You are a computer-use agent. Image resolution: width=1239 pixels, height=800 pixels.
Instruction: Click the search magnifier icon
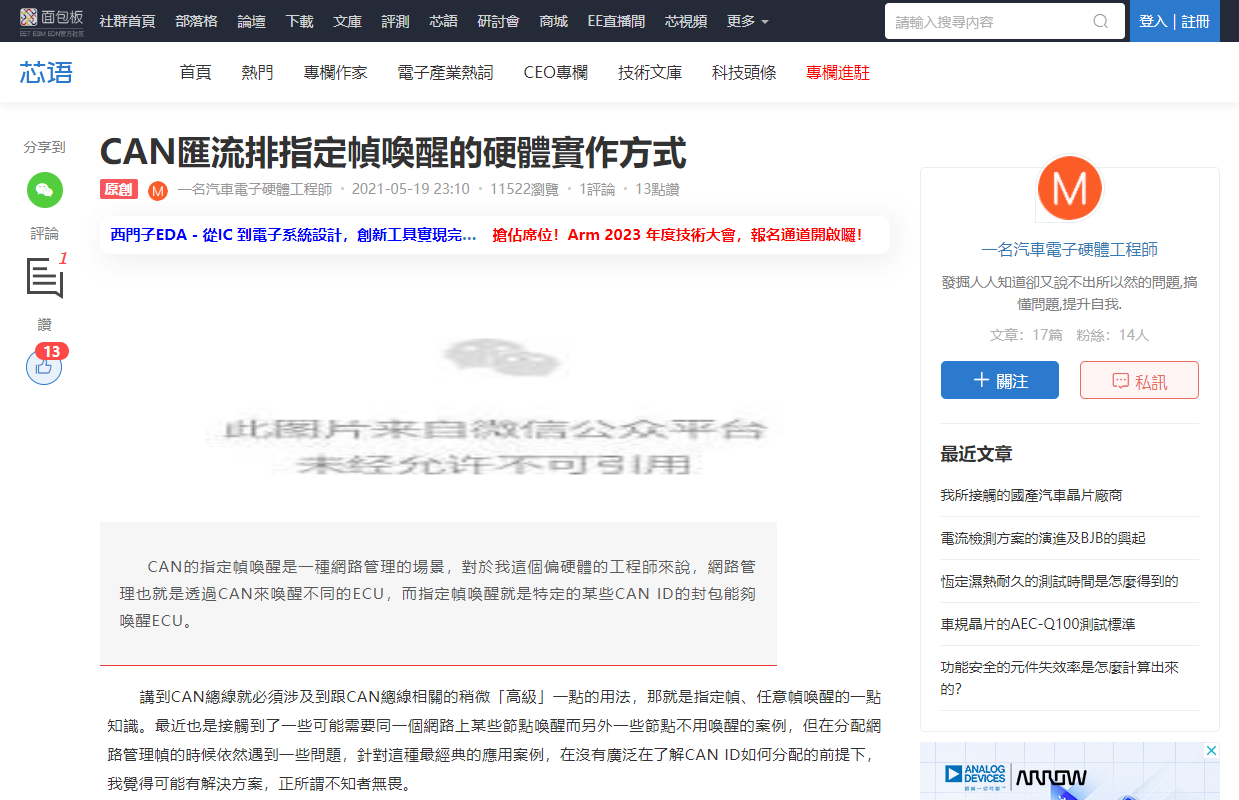(1101, 21)
